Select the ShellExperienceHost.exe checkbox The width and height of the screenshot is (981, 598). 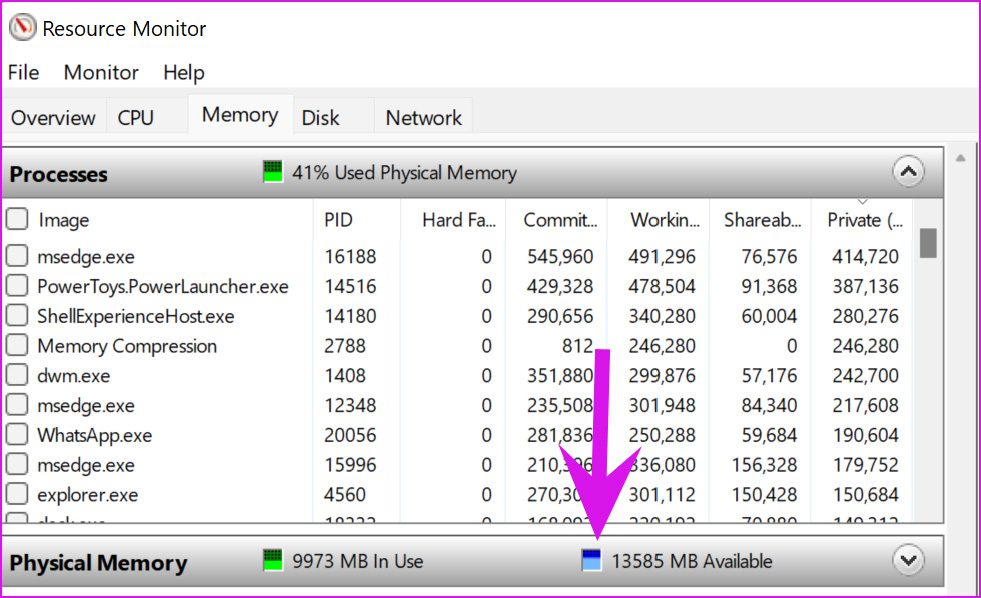coord(16,316)
